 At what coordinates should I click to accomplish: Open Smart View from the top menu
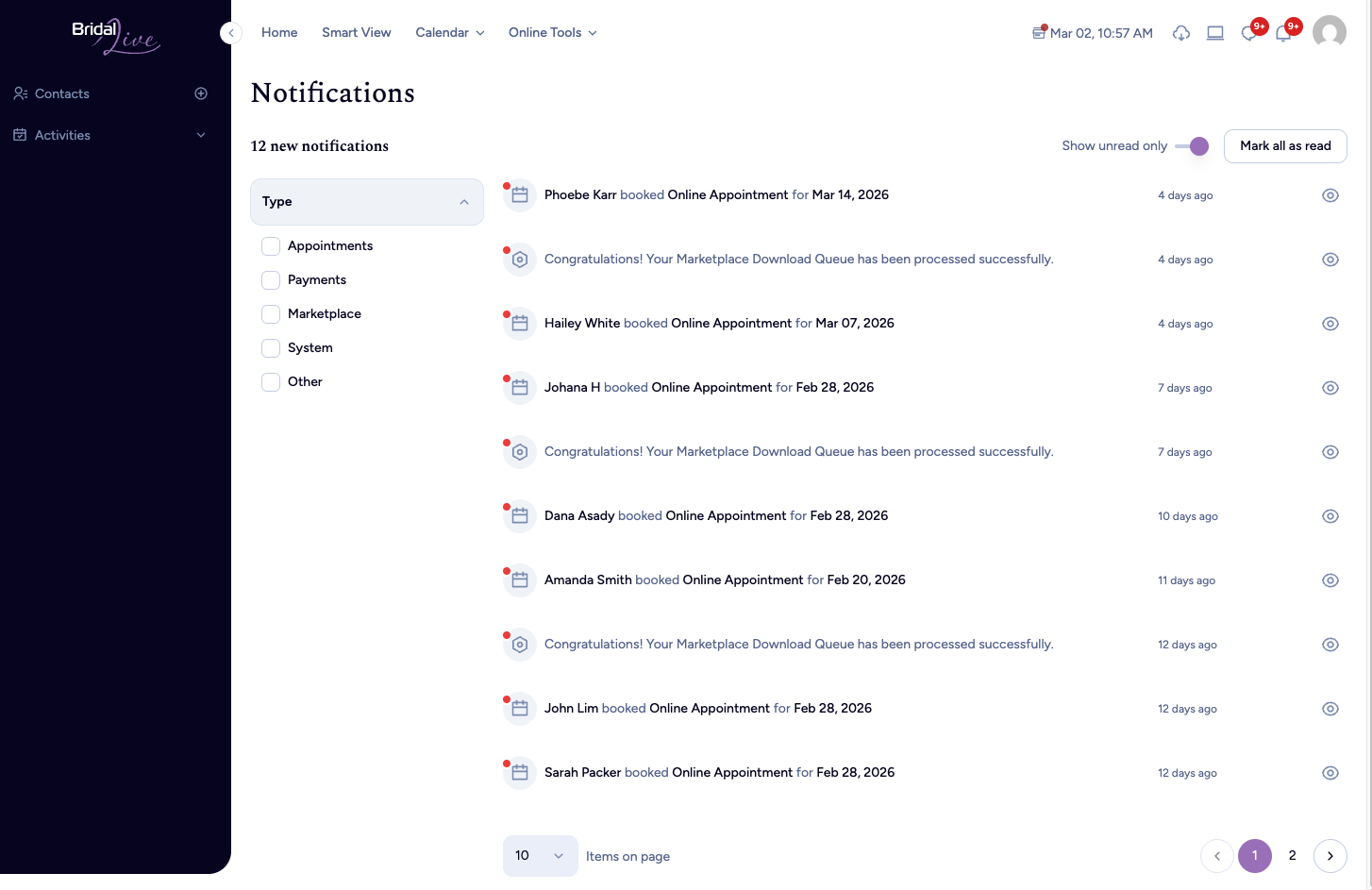tap(356, 32)
